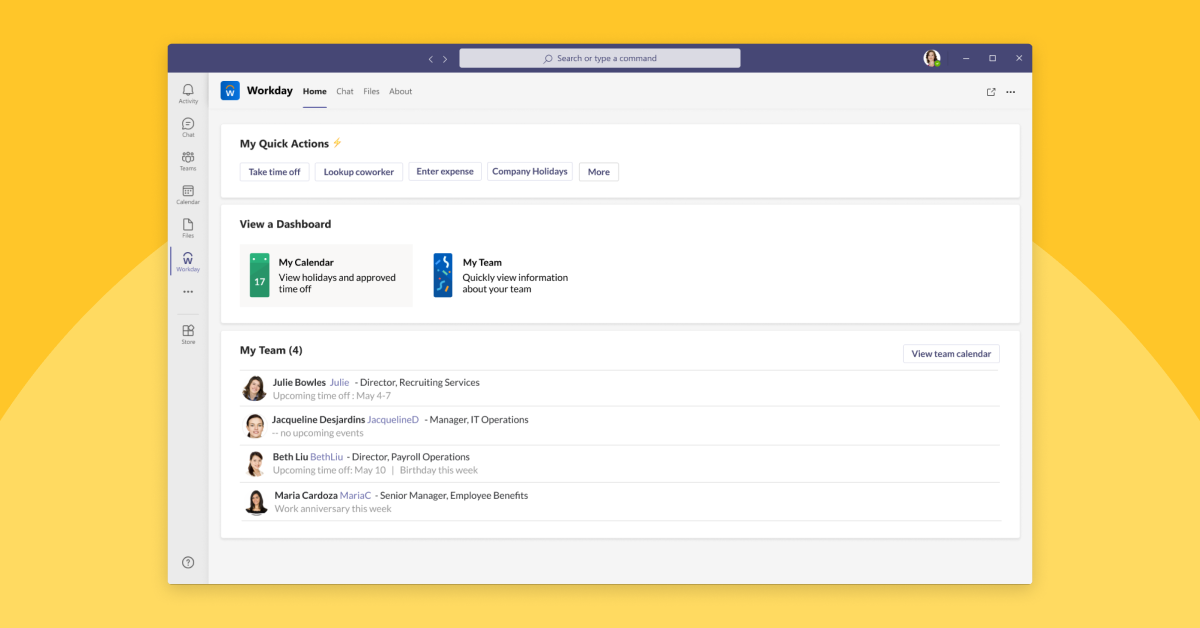This screenshot has height=628, width=1200.
Task: Open the Teams section
Action: click(187, 161)
